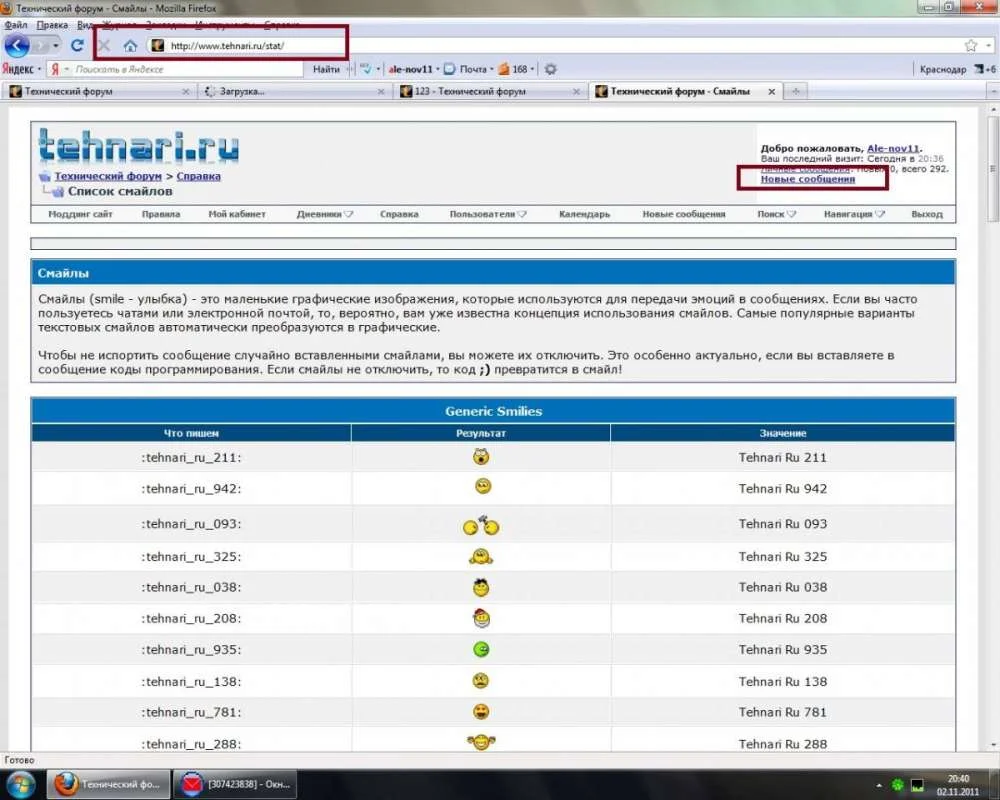
Task: Click the site favicon in the address bar
Action: point(158,46)
